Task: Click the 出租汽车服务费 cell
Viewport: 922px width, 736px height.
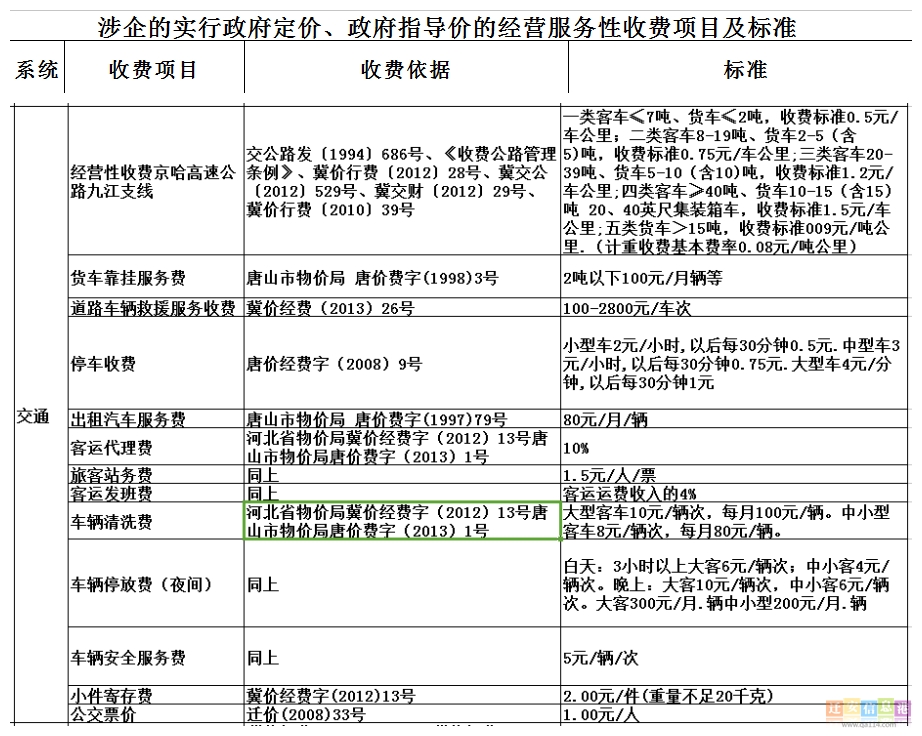Action: click(x=128, y=420)
